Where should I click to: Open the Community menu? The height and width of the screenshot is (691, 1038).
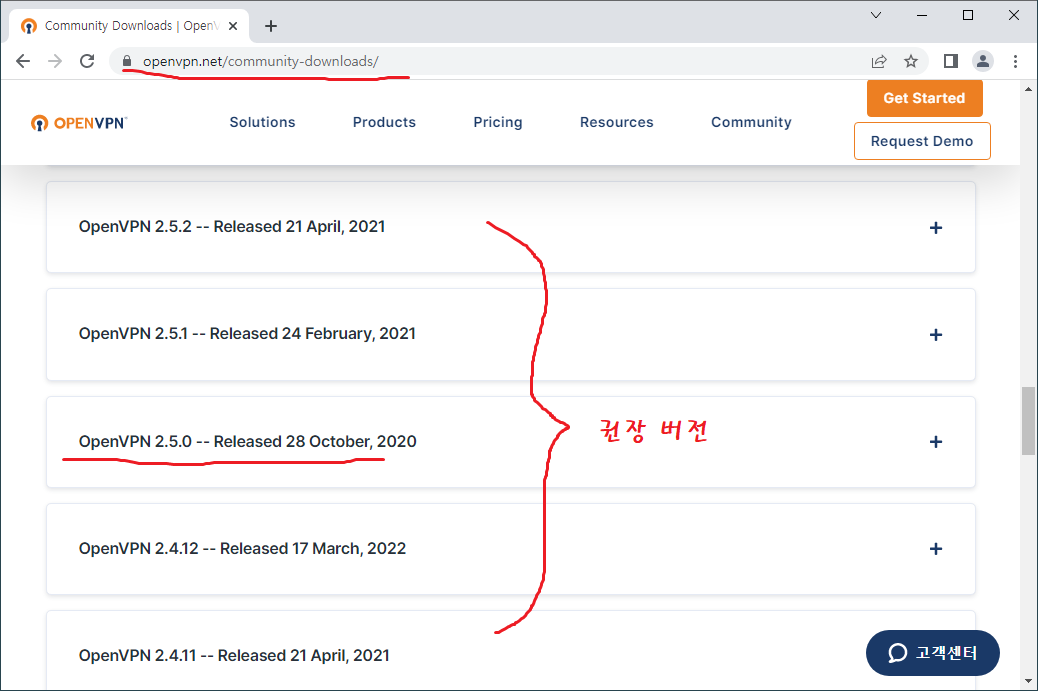coord(751,122)
